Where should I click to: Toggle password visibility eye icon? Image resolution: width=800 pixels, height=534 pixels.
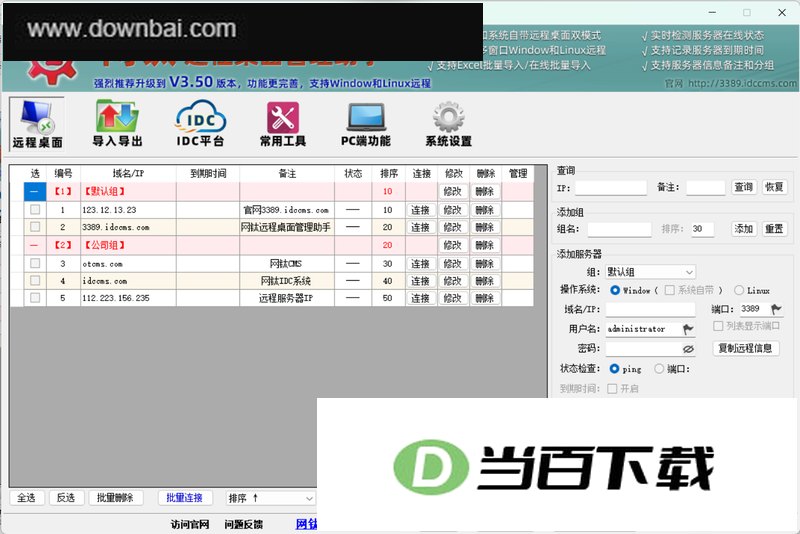coord(688,349)
